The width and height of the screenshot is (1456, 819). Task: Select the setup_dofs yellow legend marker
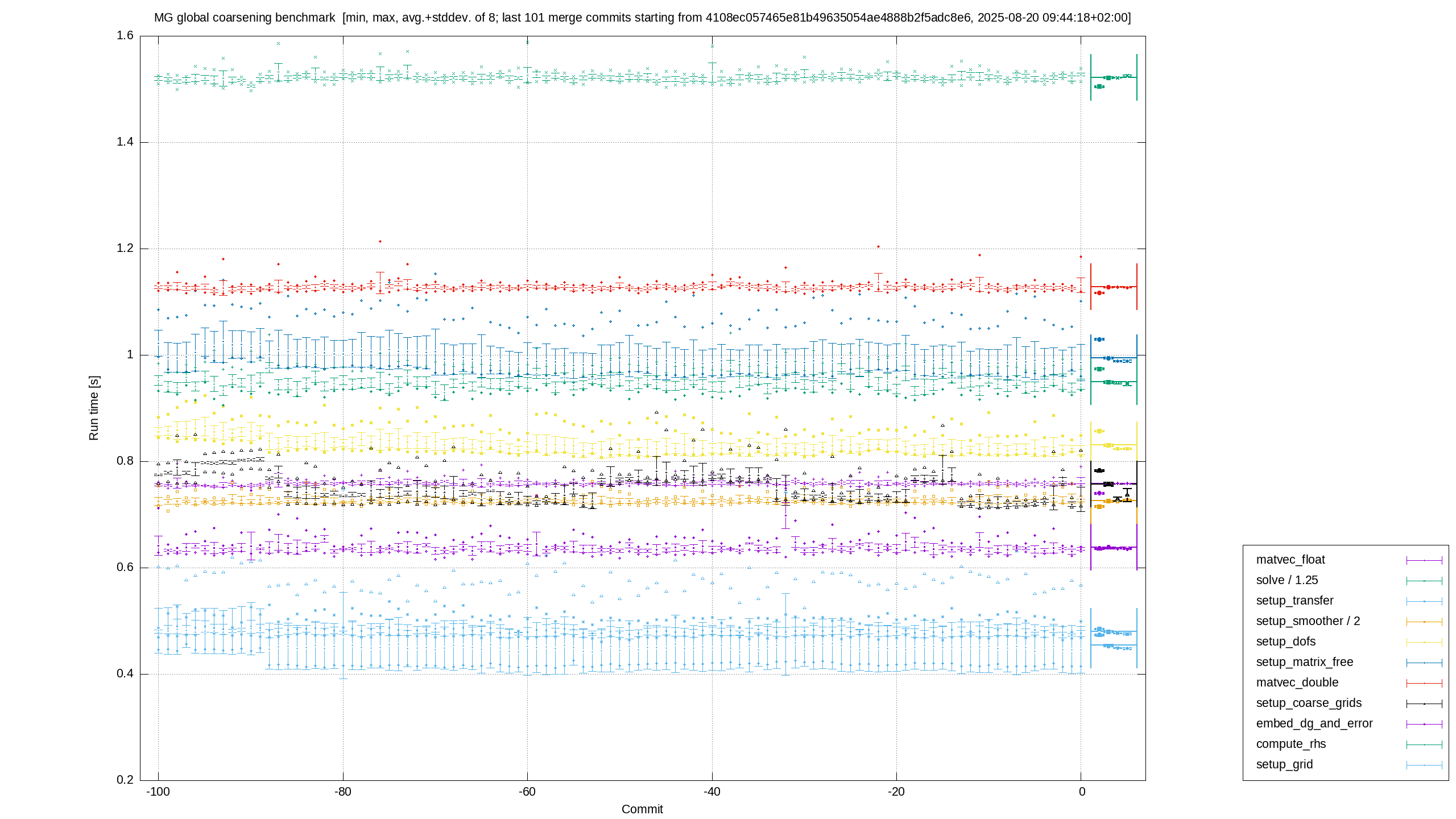coord(1424,642)
